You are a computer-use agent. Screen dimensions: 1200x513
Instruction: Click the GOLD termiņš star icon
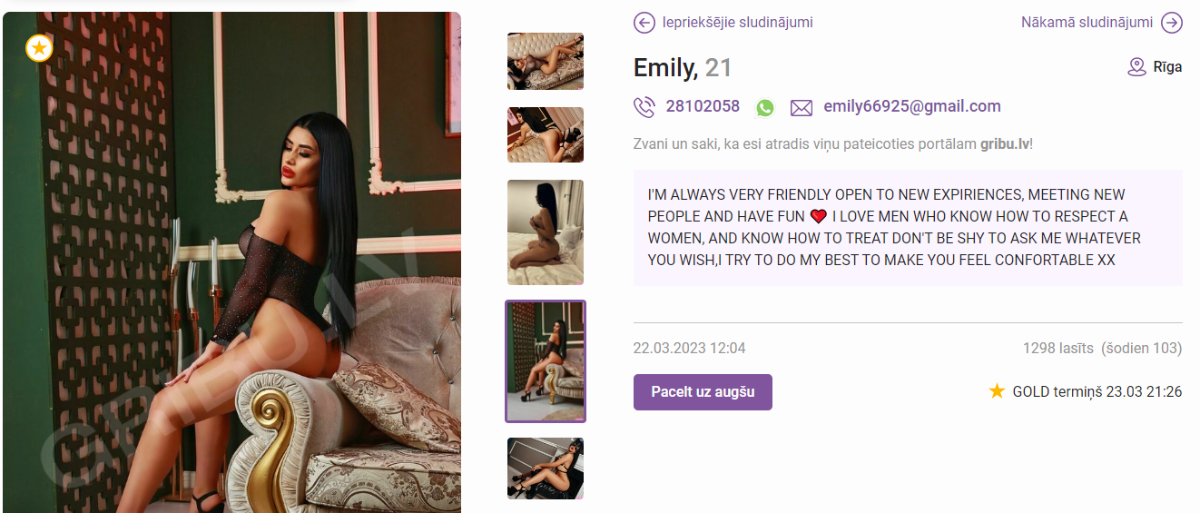tap(996, 391)
